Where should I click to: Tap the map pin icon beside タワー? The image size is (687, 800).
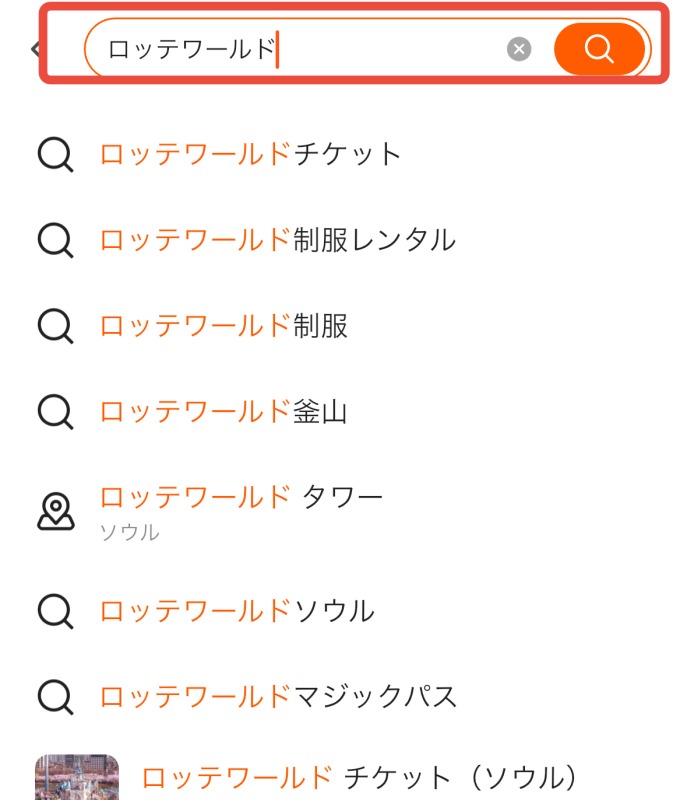tap(56, 511)
